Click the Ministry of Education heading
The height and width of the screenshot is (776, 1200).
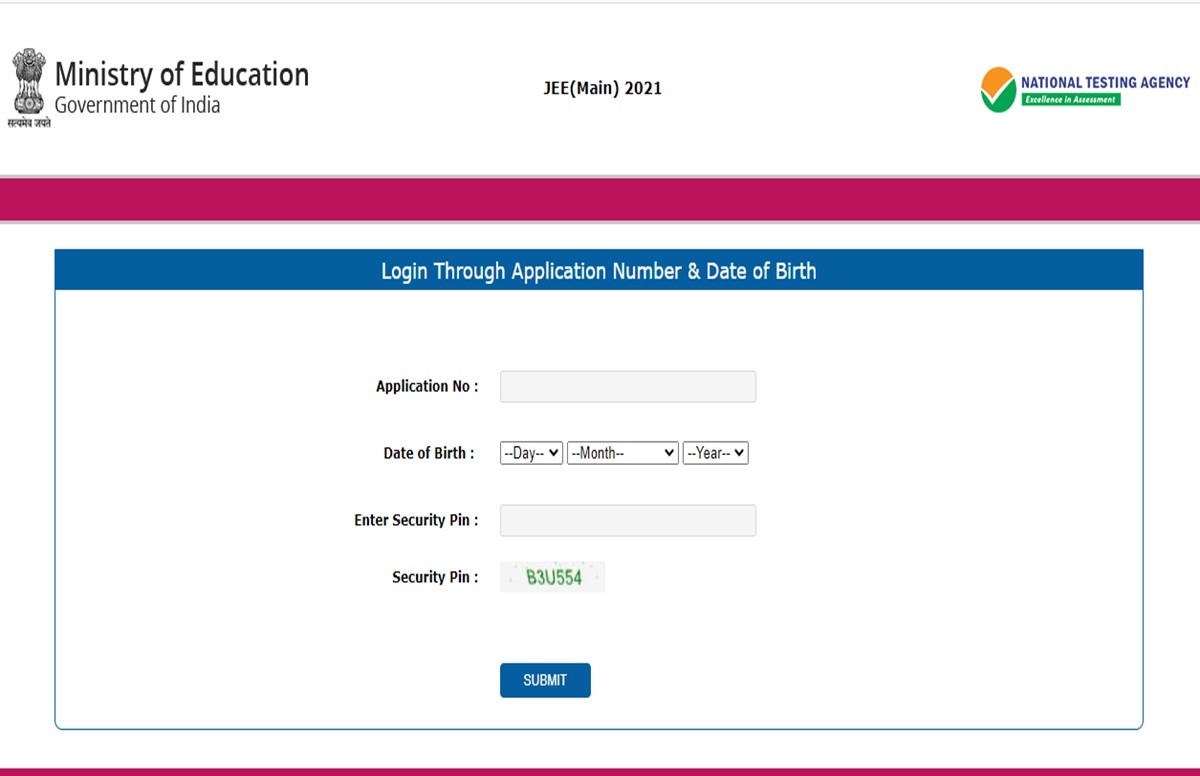(182, 75)
